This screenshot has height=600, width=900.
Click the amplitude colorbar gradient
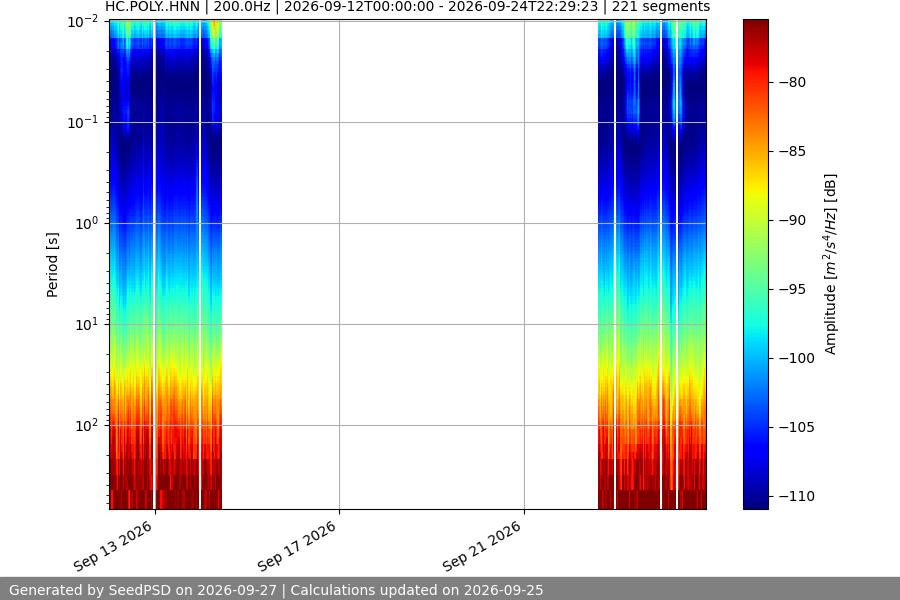(x=755, y=264)
